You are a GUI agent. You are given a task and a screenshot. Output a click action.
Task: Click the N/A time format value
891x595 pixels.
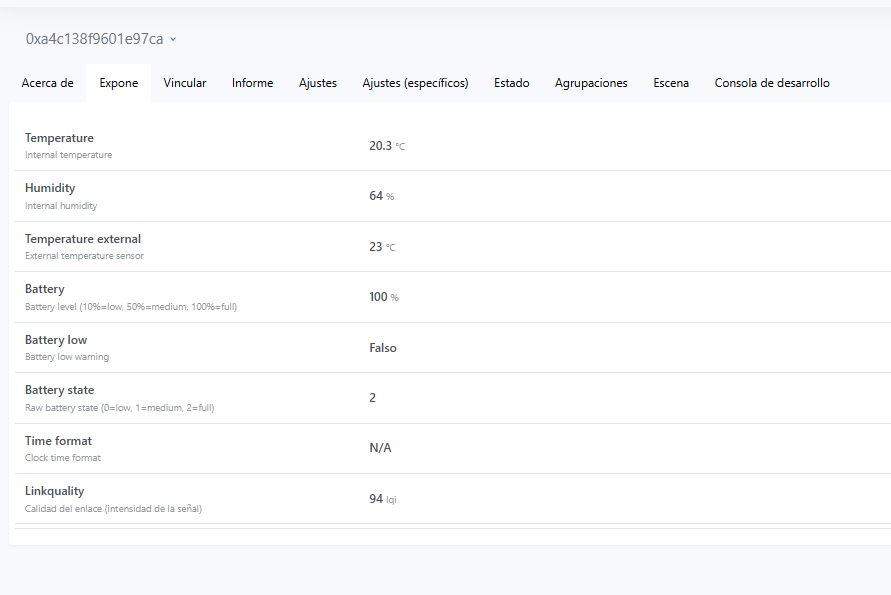380,448
